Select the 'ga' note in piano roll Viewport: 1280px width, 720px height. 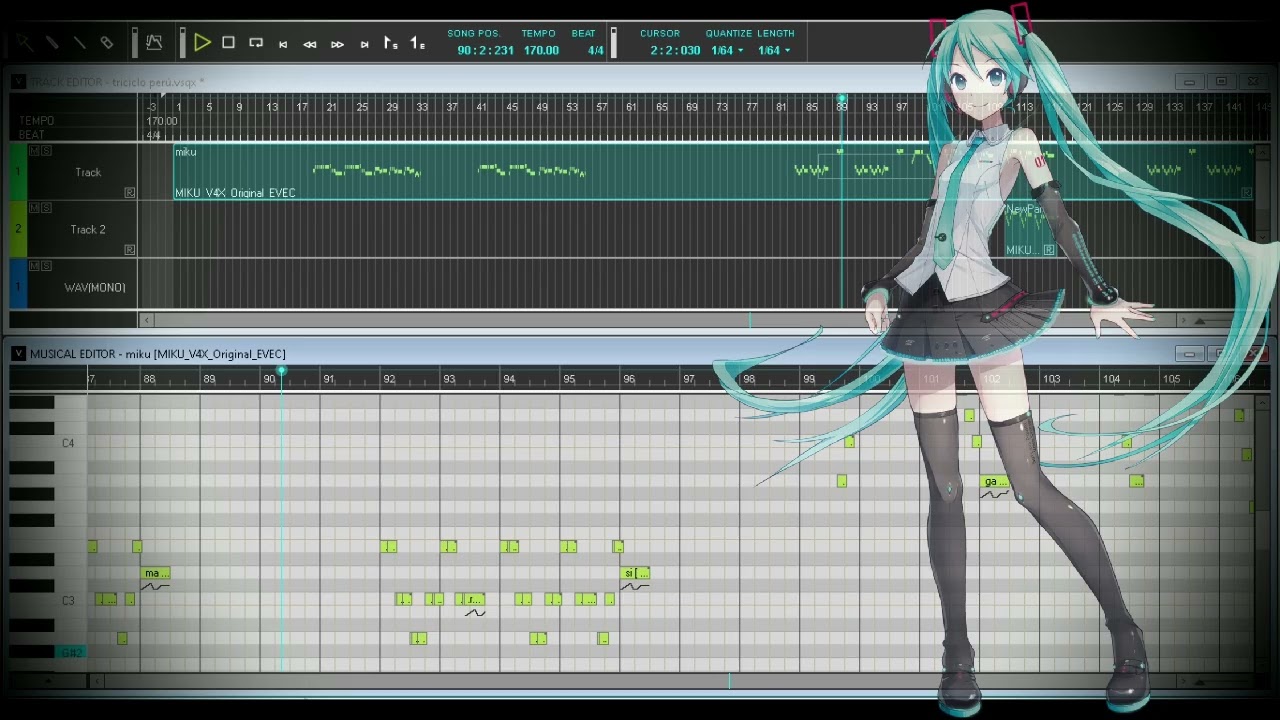[x=994, y=481]
